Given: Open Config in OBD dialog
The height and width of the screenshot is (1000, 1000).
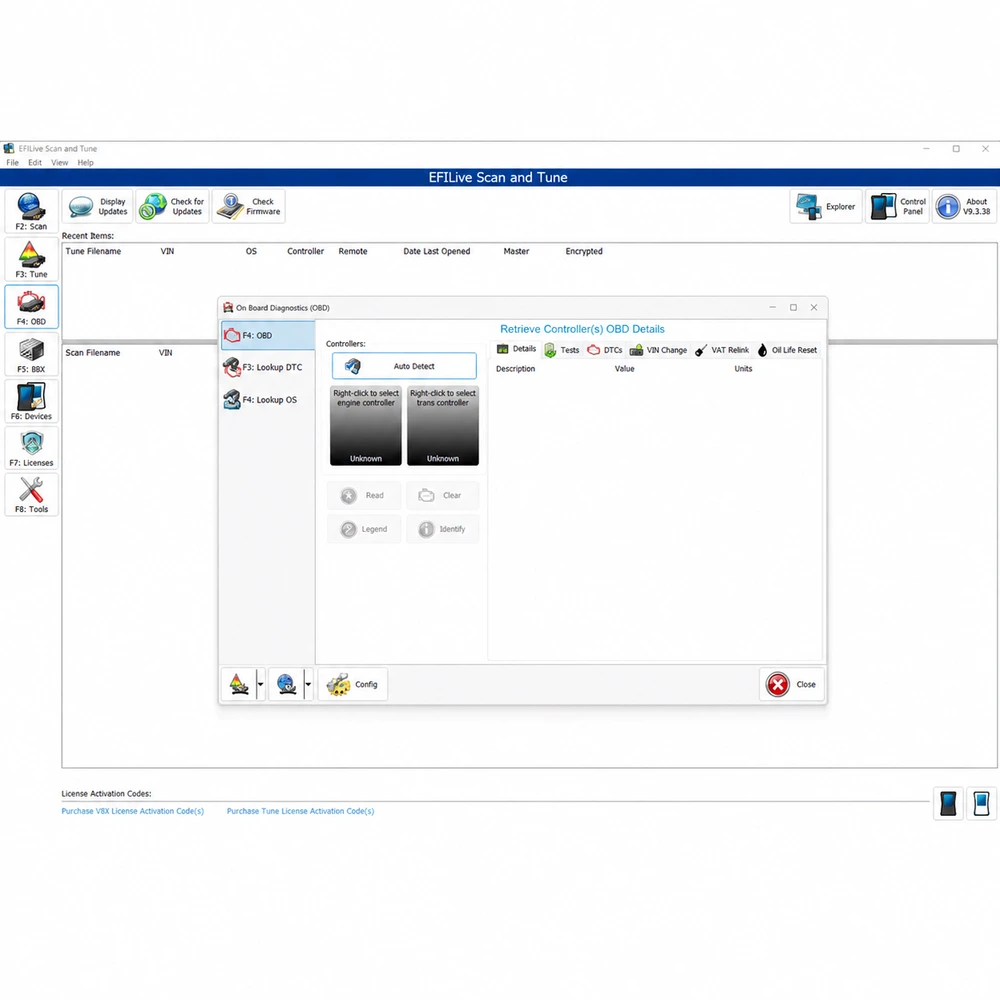Looking at the screenshot, I should (x=353, y=684).
